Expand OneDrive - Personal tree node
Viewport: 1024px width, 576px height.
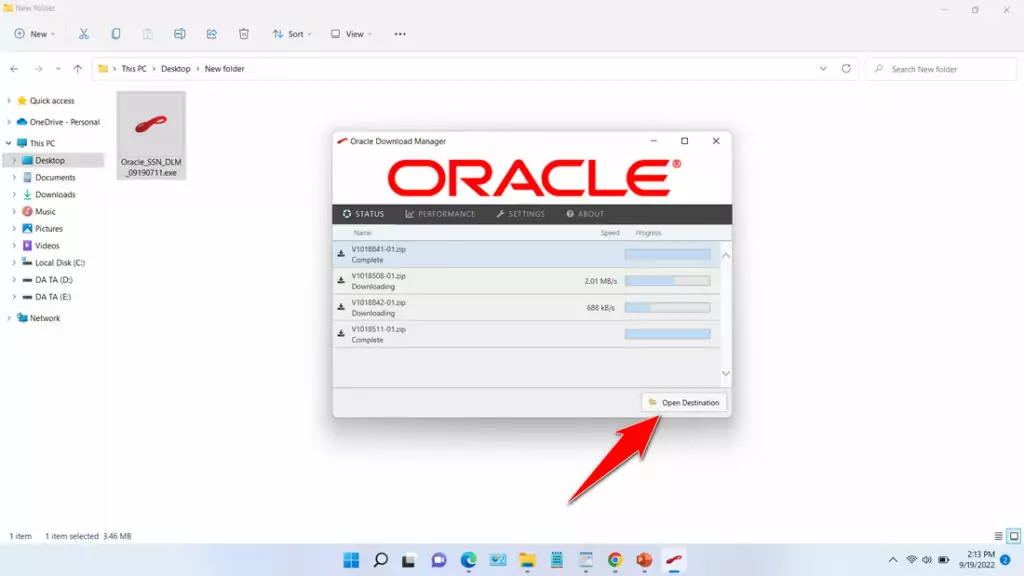8,122
